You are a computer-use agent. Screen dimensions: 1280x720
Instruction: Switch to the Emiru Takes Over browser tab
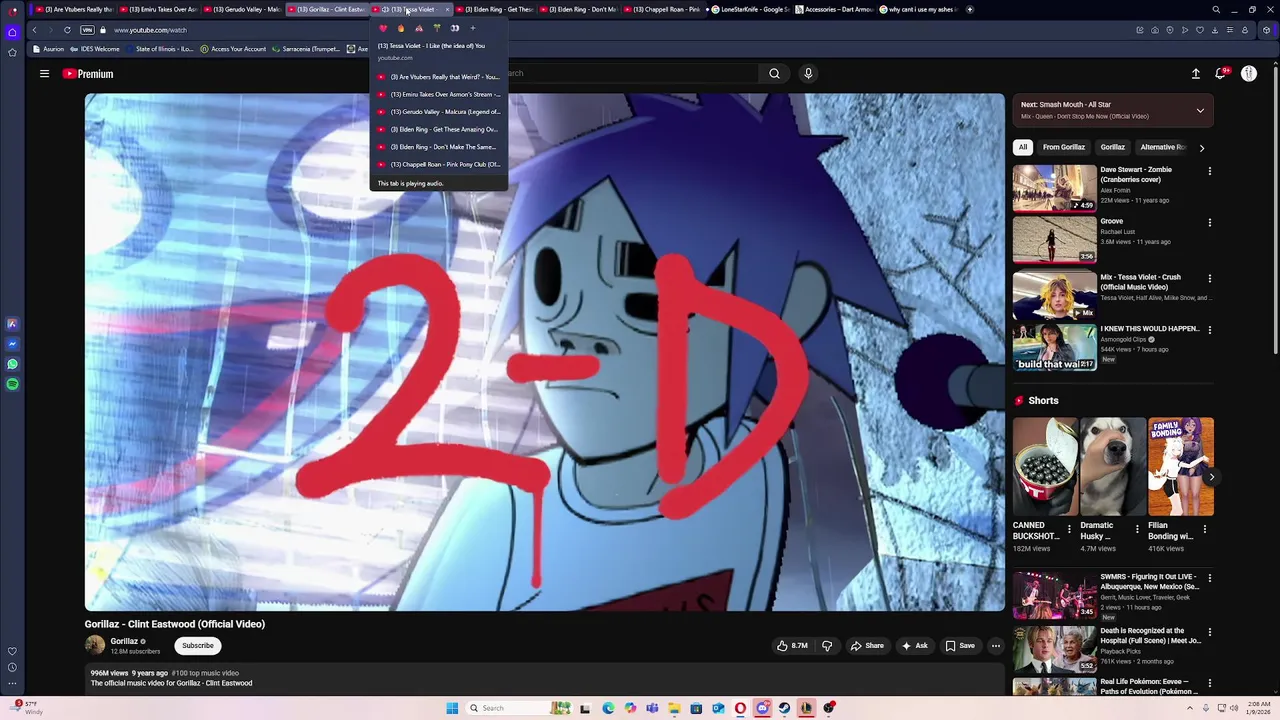point(160,9)
